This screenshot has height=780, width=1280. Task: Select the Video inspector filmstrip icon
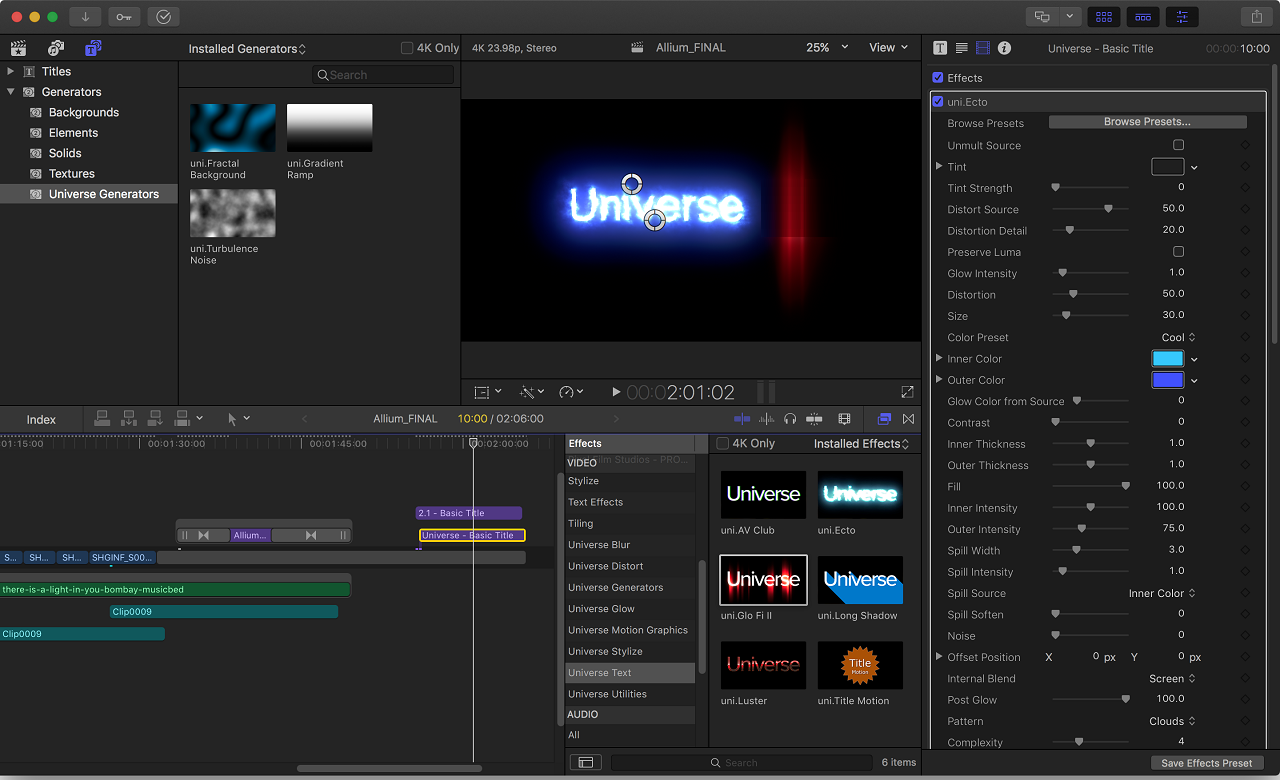983,48
